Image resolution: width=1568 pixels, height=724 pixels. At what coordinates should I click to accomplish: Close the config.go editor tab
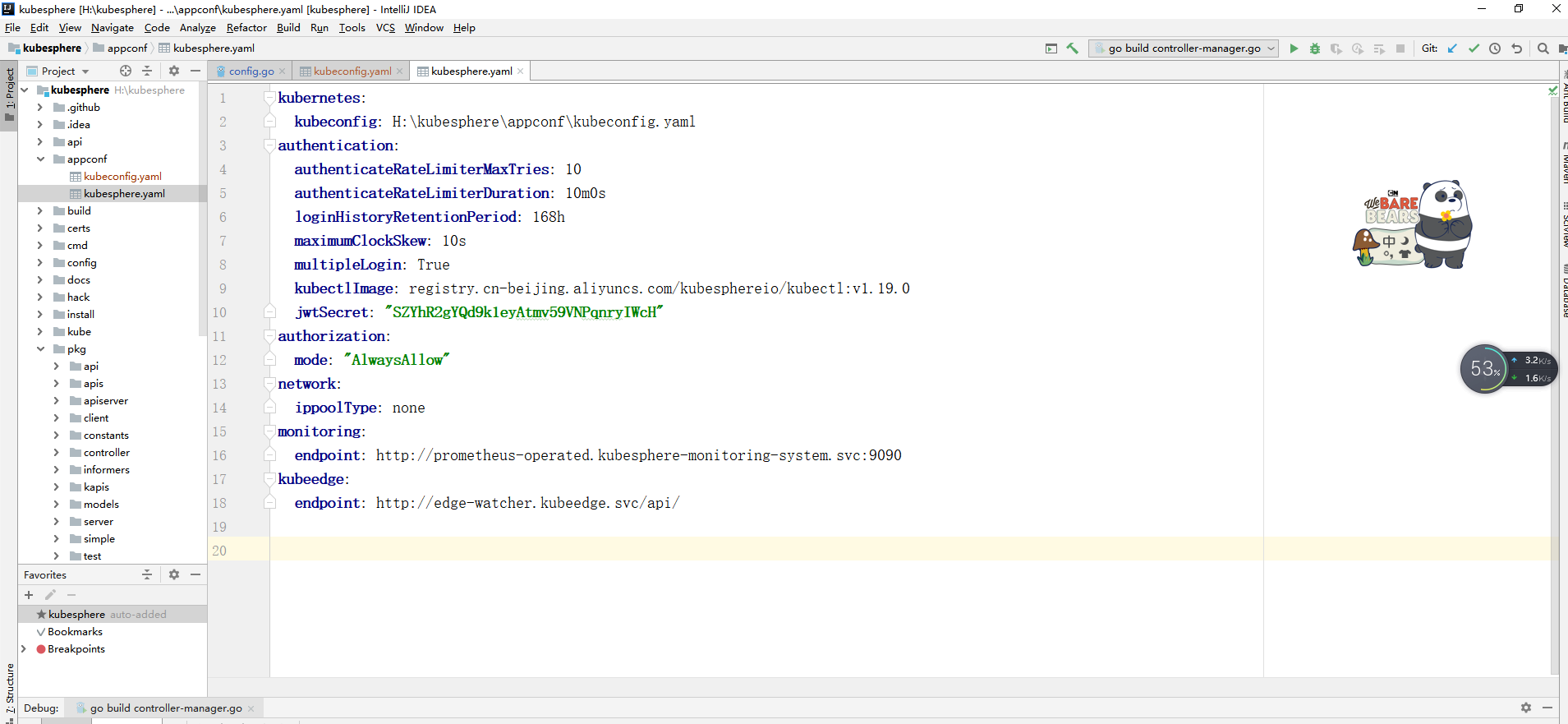click(283, 71)
